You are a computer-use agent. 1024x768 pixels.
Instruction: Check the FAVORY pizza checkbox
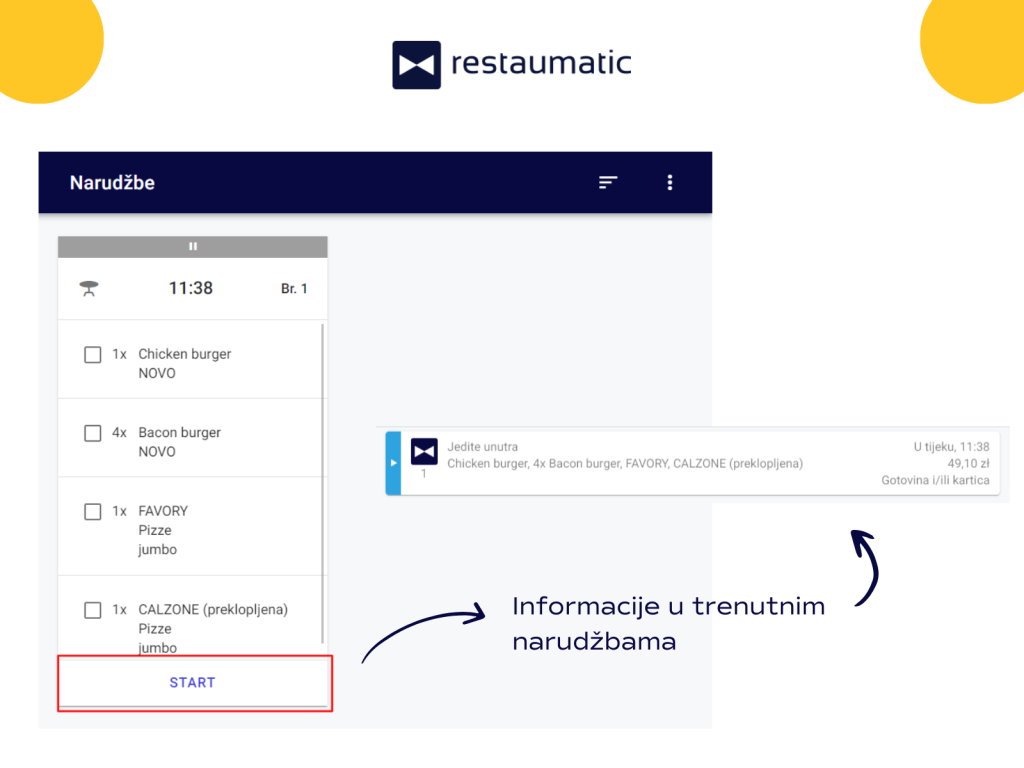[x=93, y=511]
